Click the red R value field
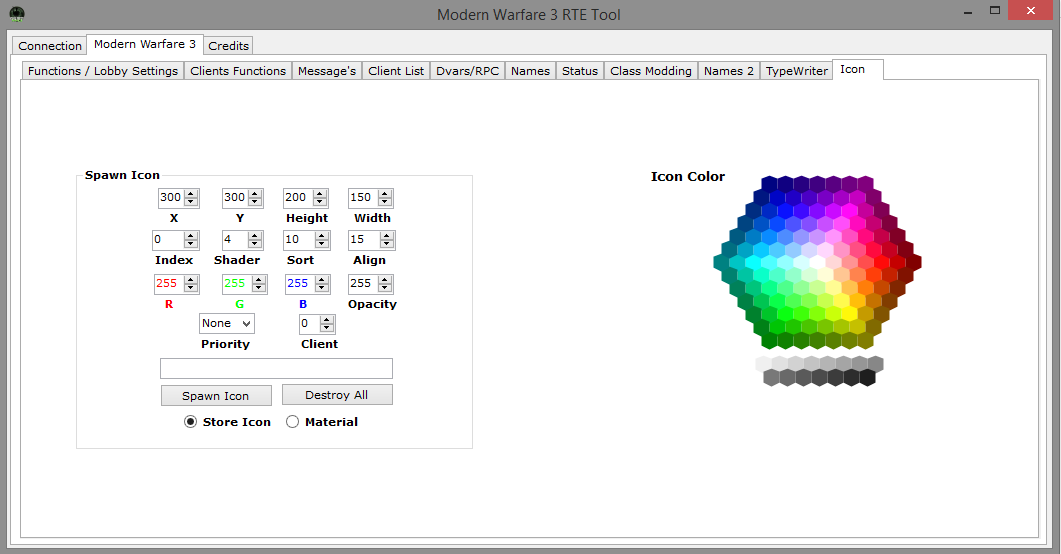 pos(168,284)
